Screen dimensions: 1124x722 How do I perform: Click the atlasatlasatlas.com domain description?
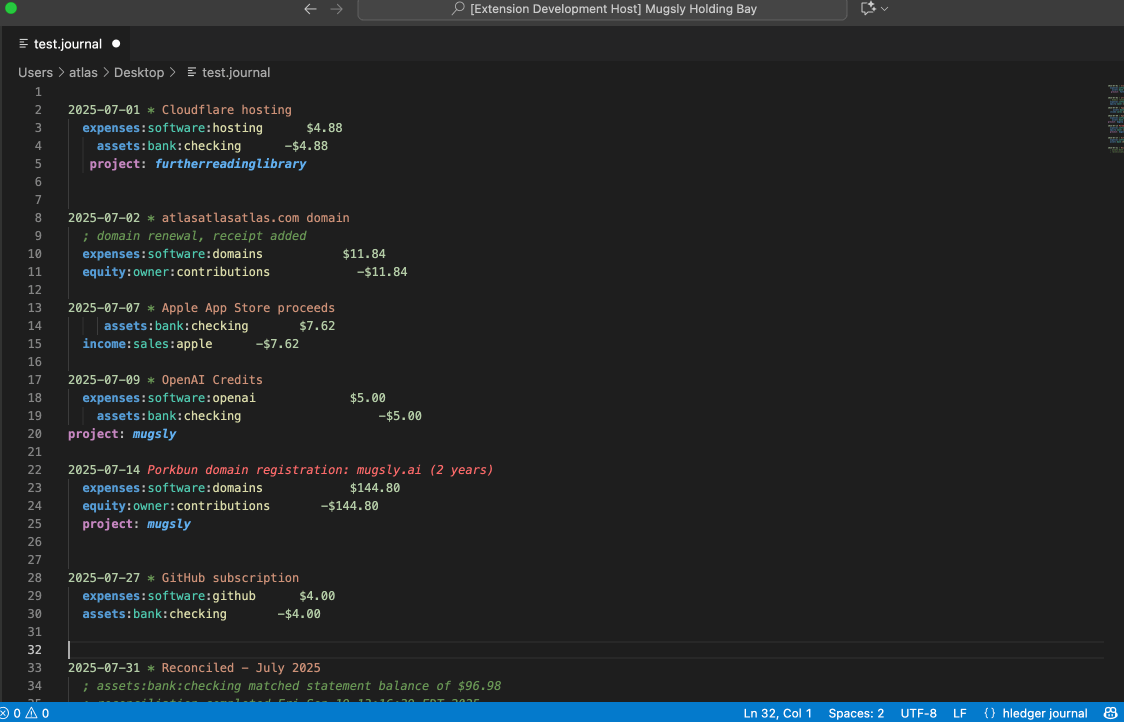[255, 217]
